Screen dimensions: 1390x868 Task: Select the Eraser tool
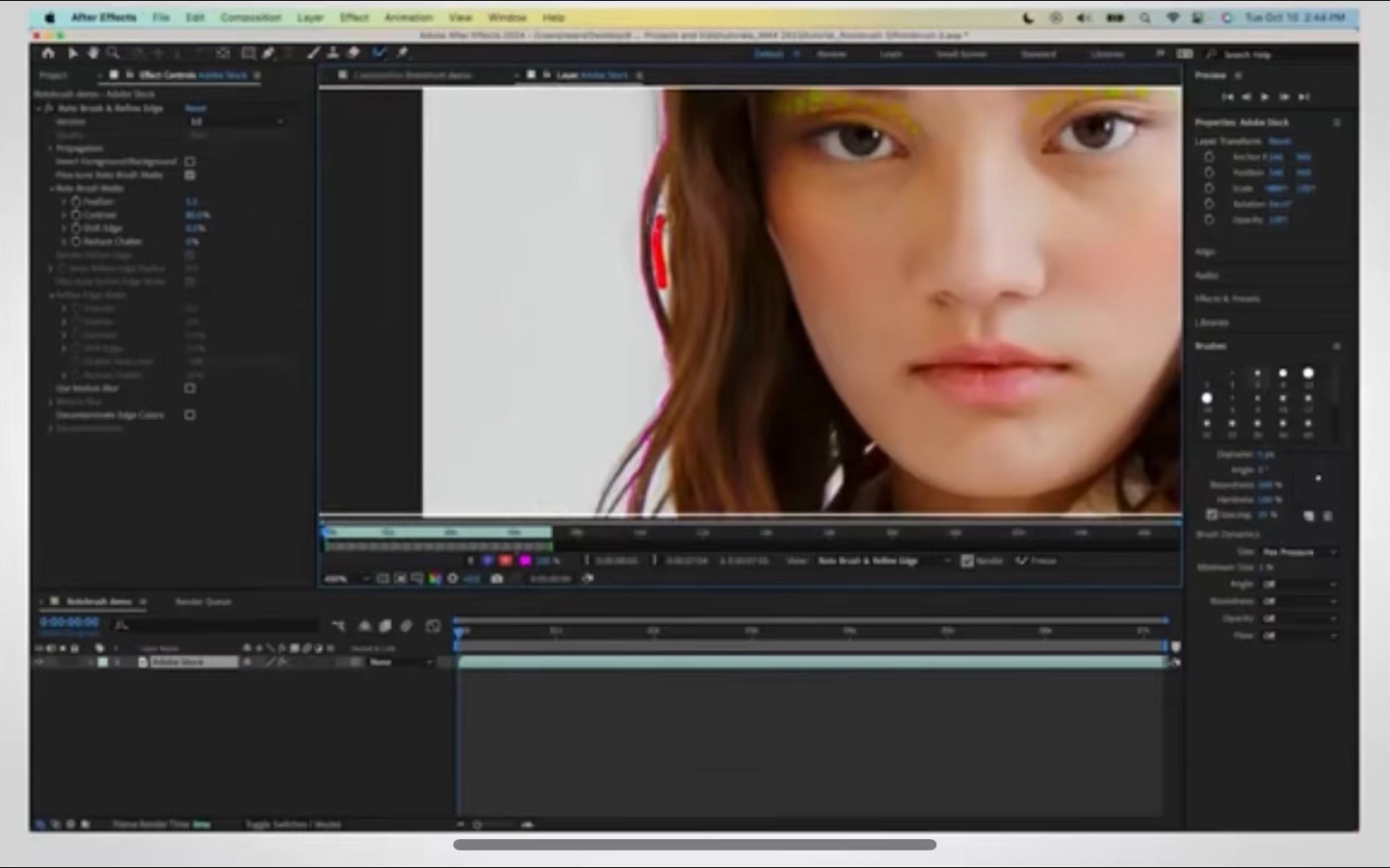tap(354, 54)
